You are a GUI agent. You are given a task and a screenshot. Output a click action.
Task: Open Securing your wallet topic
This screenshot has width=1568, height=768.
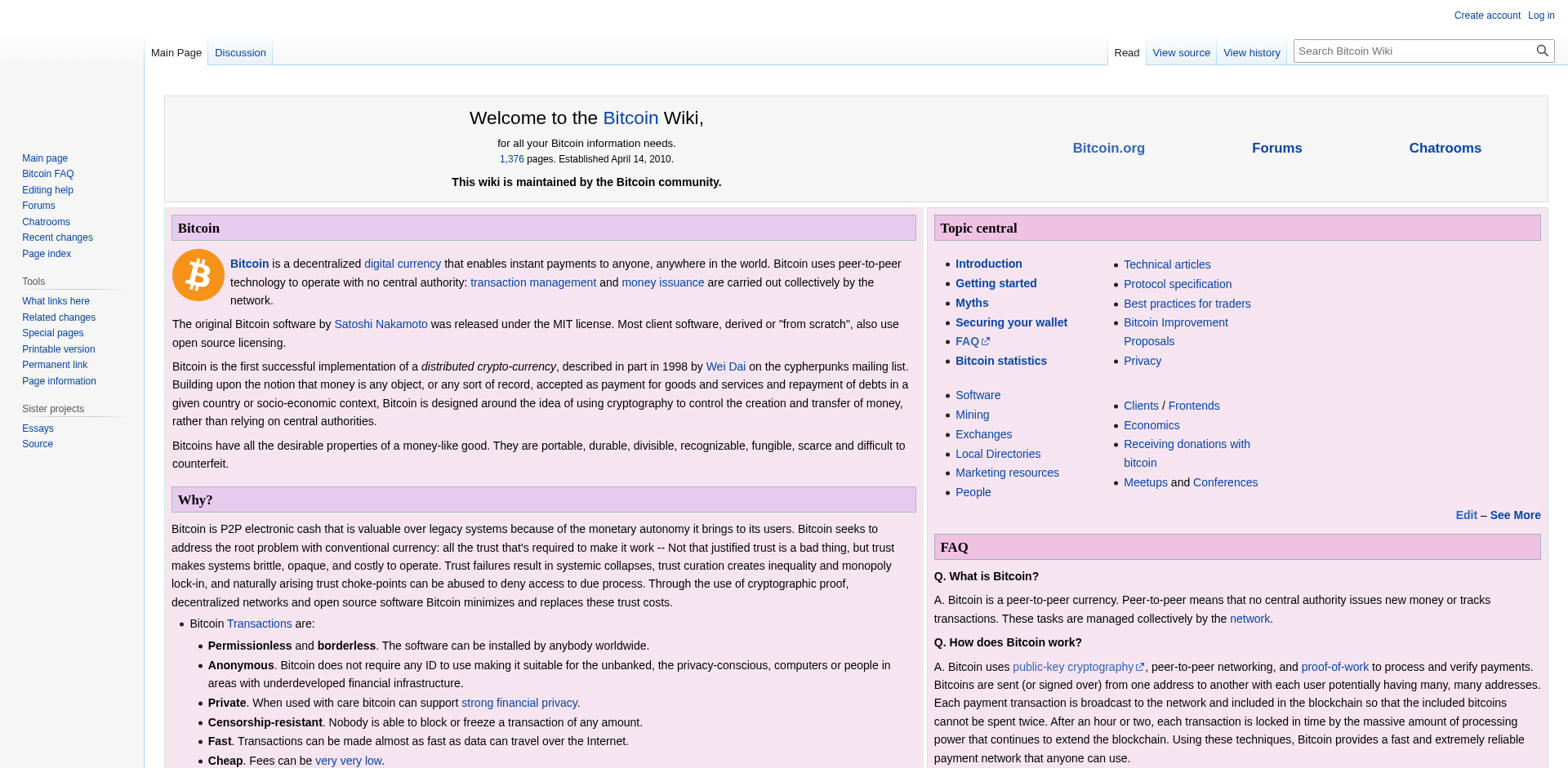[x=1011, y=322]
